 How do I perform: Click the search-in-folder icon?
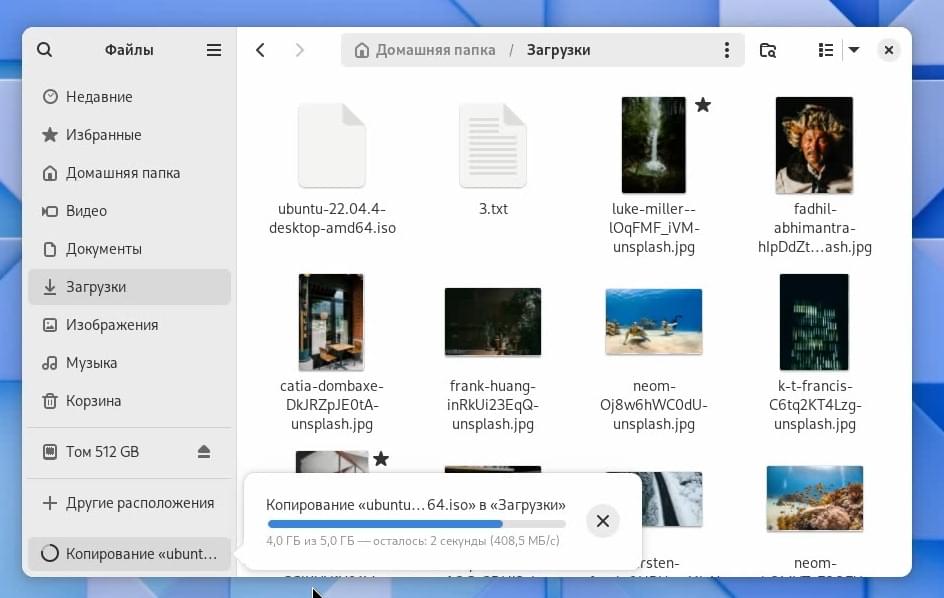click(x=768, y=50)
